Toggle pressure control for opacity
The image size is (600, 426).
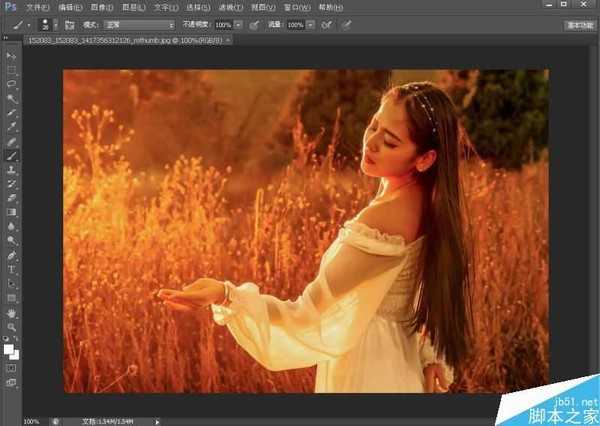tap(254, 23)
